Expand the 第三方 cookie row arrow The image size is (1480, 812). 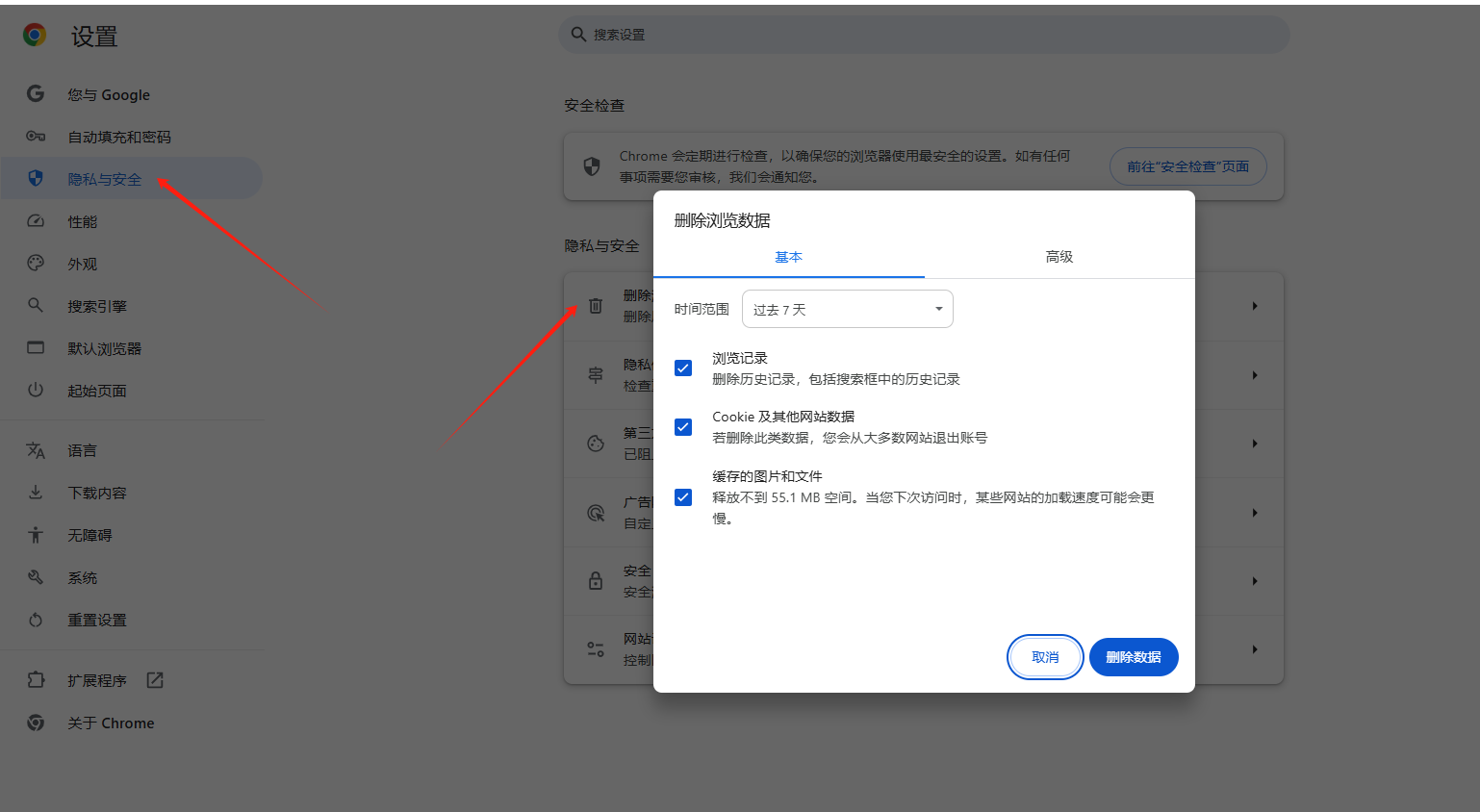1255,444
